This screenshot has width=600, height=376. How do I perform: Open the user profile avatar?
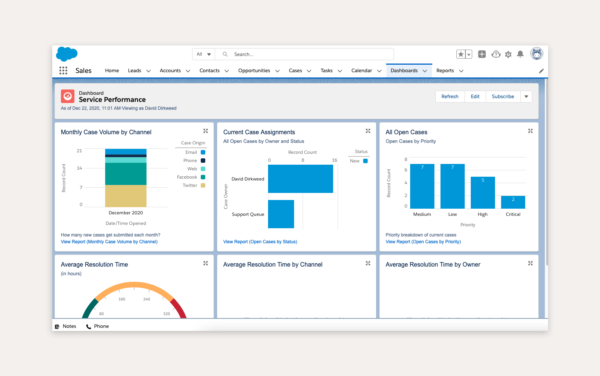pyautogui.click(x=536, y=54)
